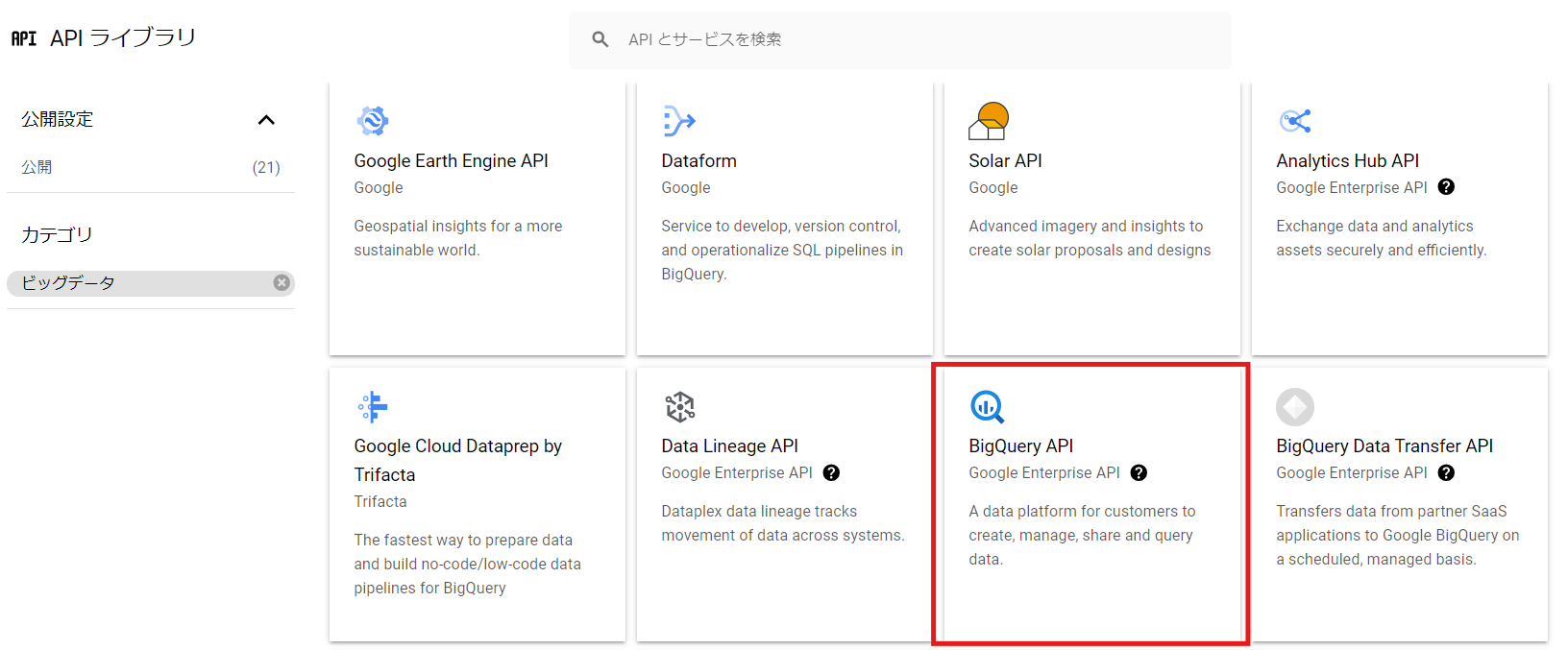This screenshot has width=1568, height=650.
Task: Open the Dataform card title
Action: 698,161
